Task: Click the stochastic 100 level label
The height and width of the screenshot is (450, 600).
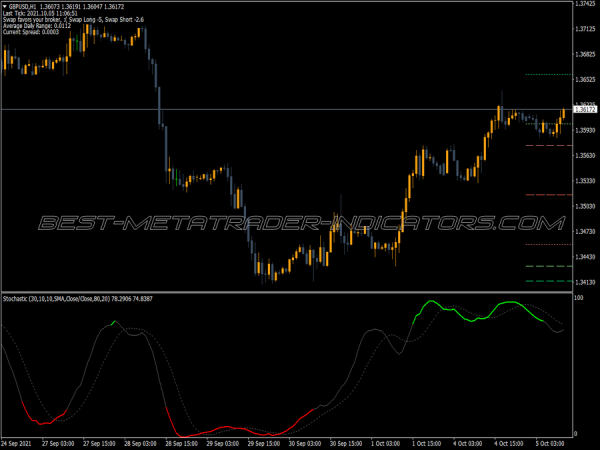Action: (579, 298)
